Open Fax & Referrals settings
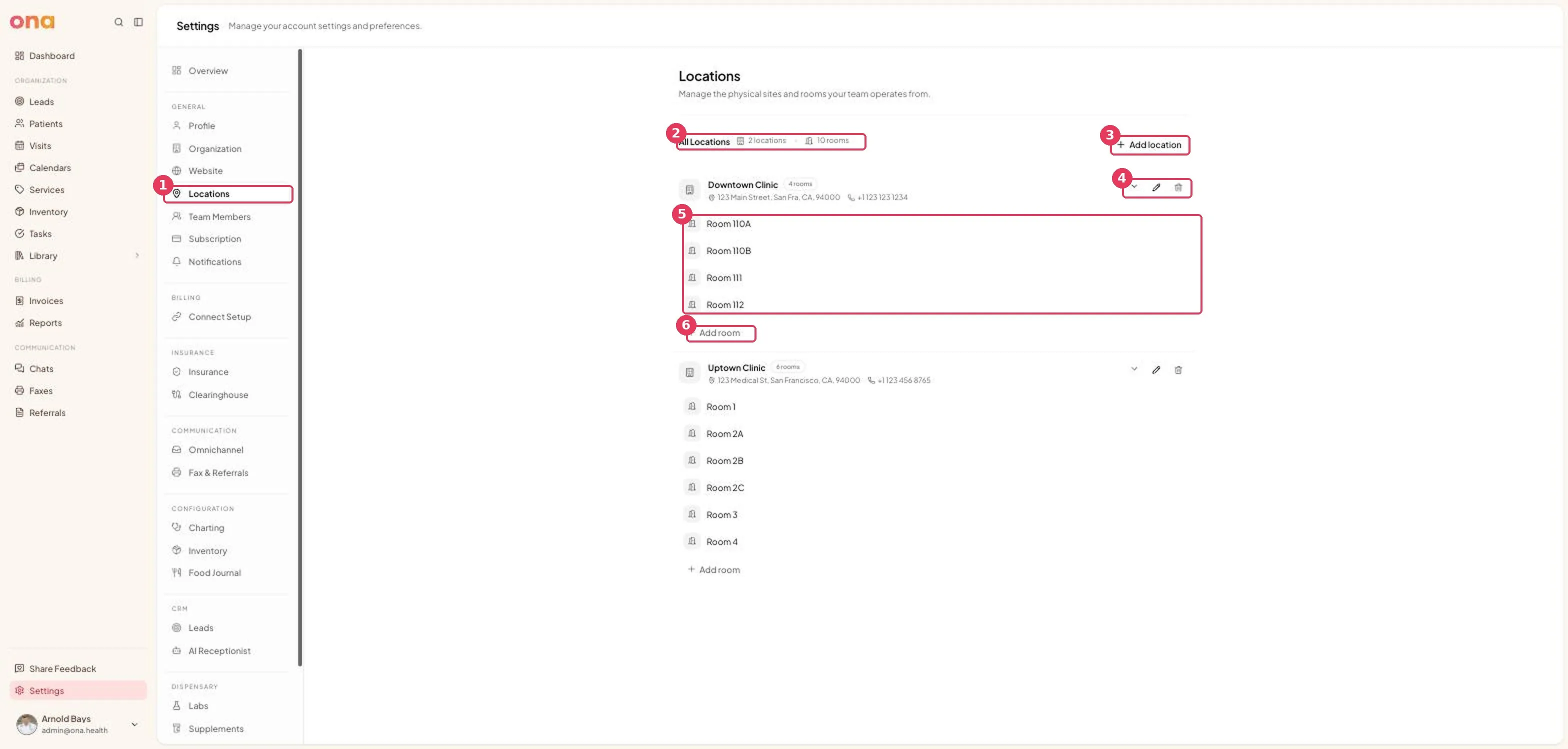 pyautogui.click(x=228, y=473)
